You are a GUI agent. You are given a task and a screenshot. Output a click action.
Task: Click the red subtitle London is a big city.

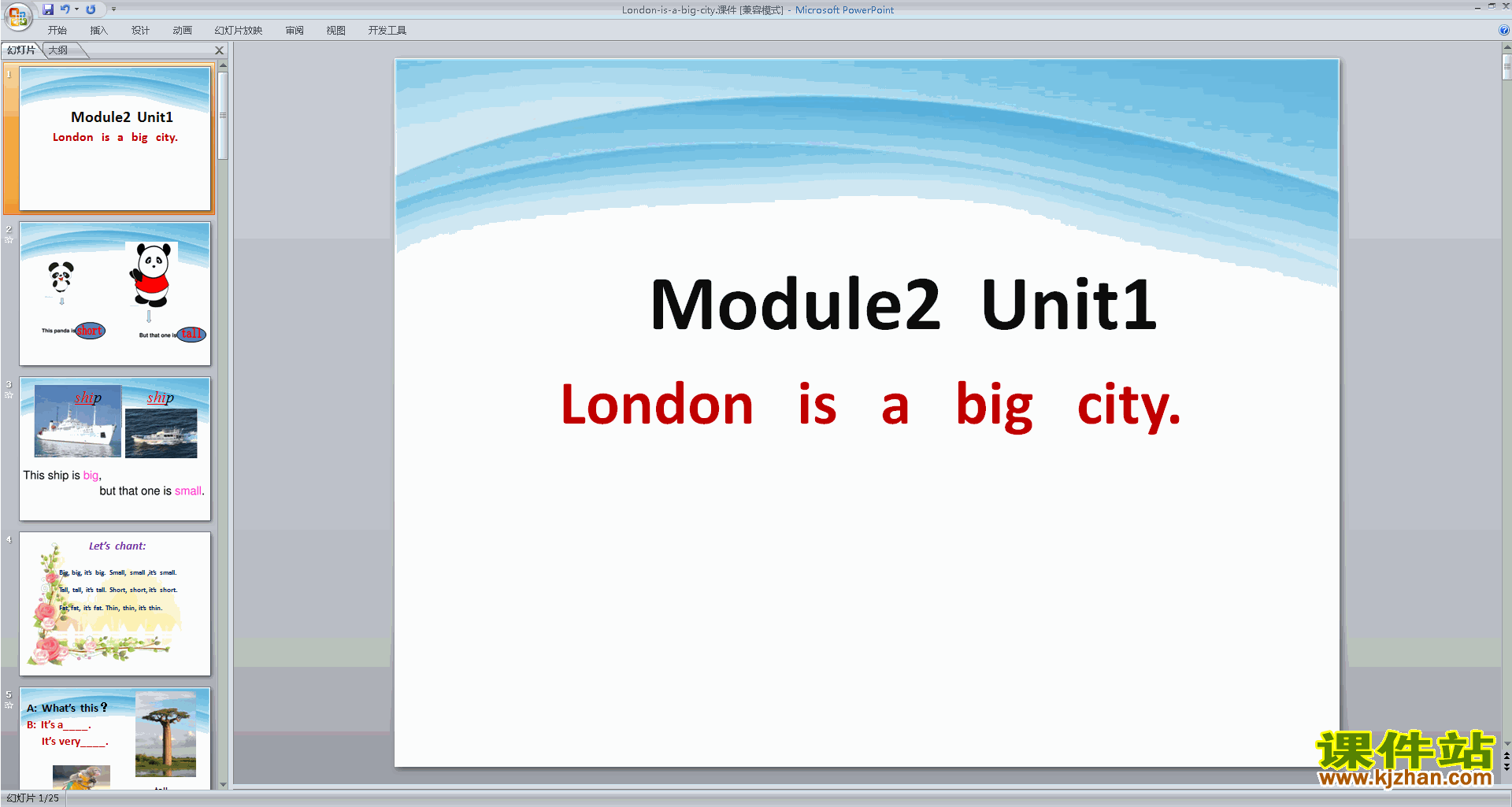(x=870, y=405)
